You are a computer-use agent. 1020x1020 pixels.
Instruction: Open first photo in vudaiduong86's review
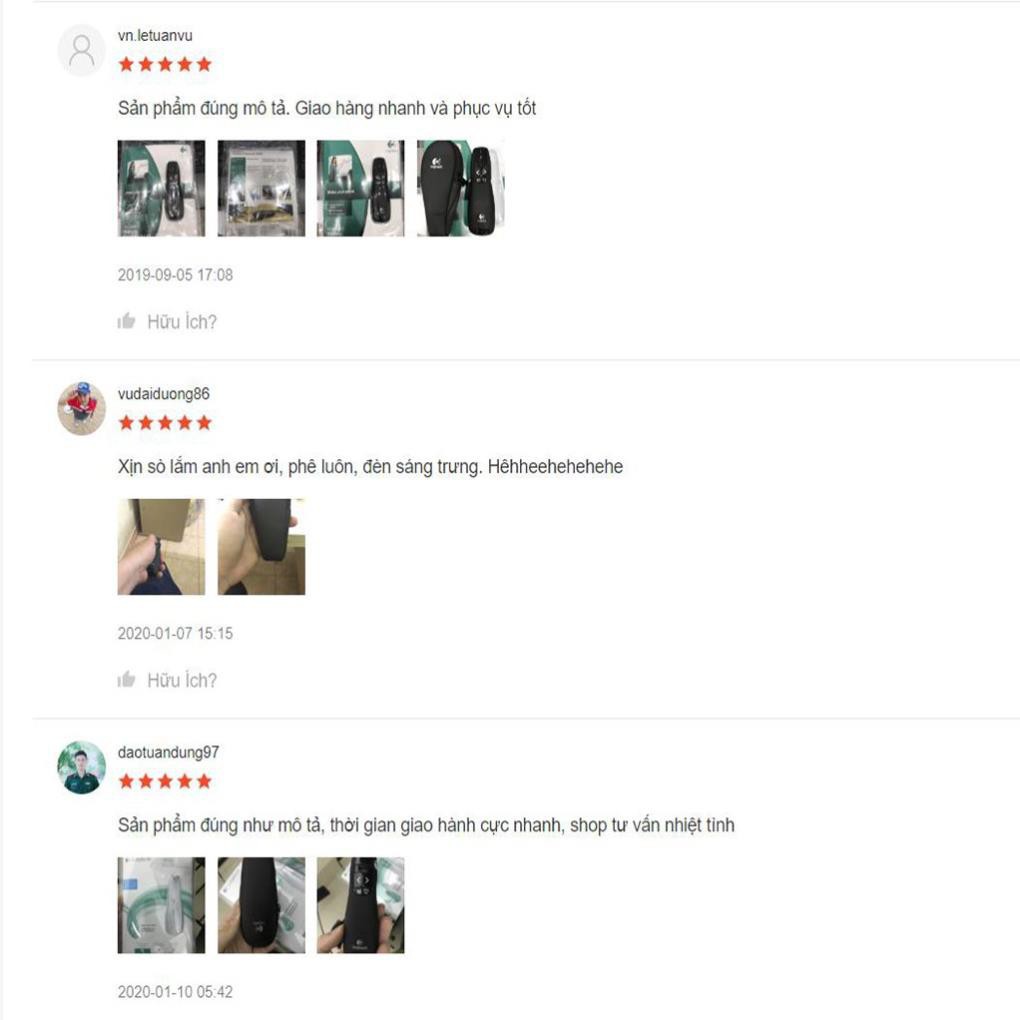[x=161, y=546]
